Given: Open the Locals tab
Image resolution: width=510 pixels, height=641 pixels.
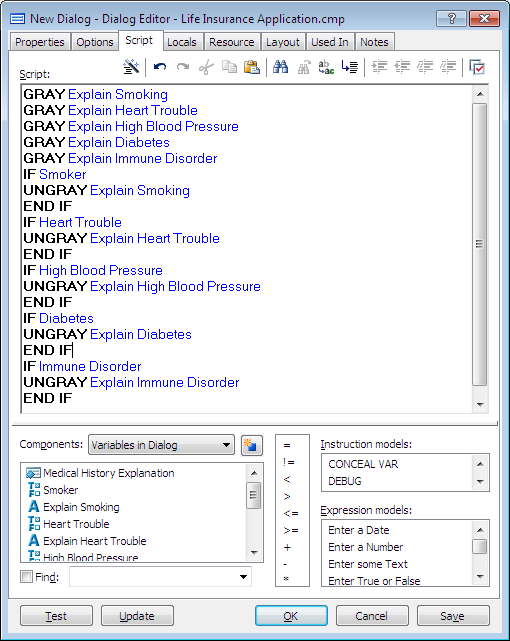Looking at the screenshot, I should (x=181, y=42).
